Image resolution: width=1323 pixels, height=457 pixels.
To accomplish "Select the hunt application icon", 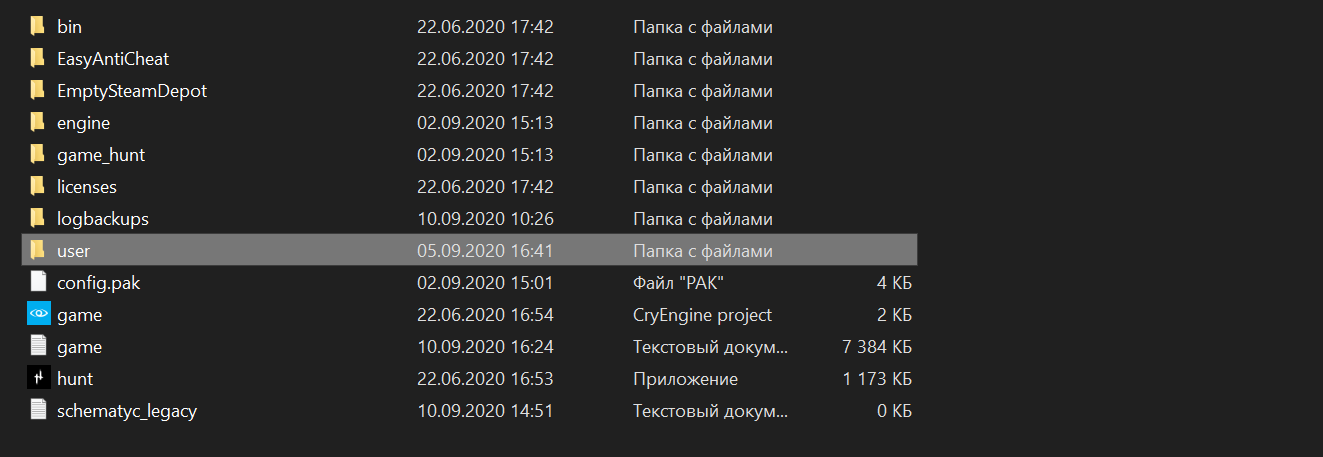I will pyautogui.click(x=38, y=379).
